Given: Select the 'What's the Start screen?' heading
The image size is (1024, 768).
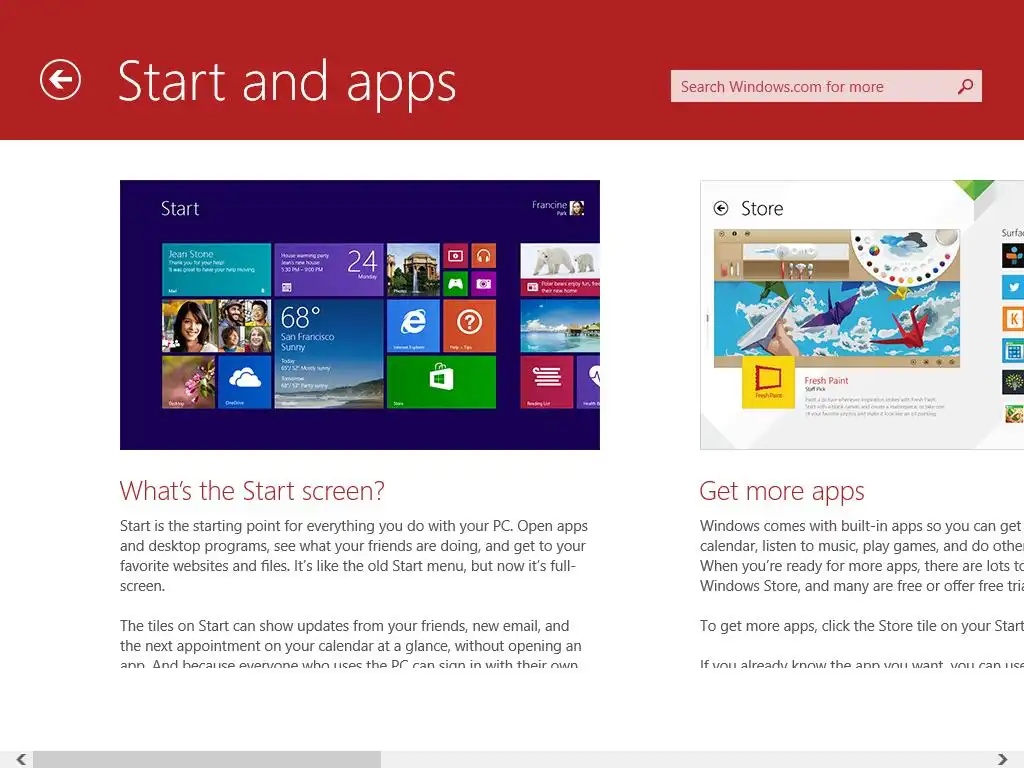Looking at the screenshot, I should [x=252, y=491].
